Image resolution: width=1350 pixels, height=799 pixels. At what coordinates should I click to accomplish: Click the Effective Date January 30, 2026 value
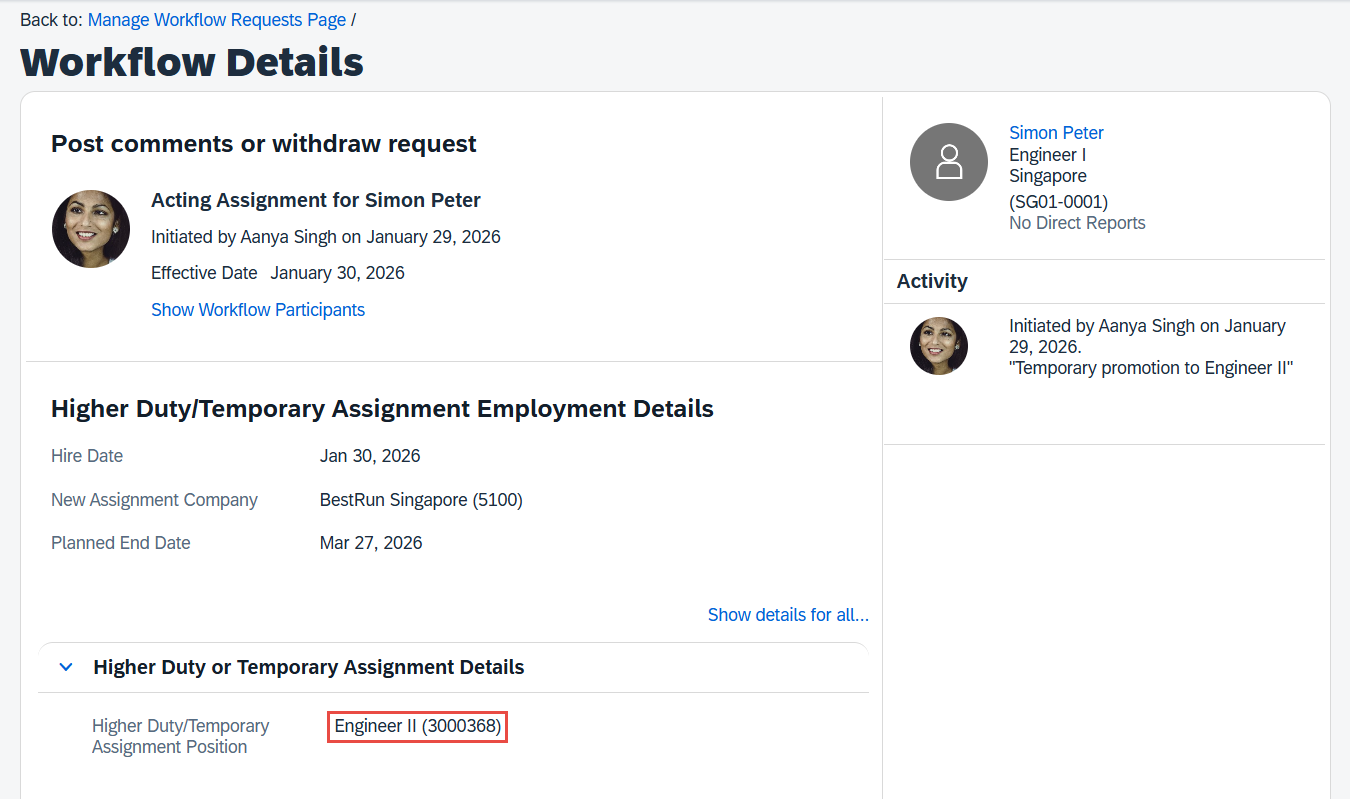tap(337, 273)
